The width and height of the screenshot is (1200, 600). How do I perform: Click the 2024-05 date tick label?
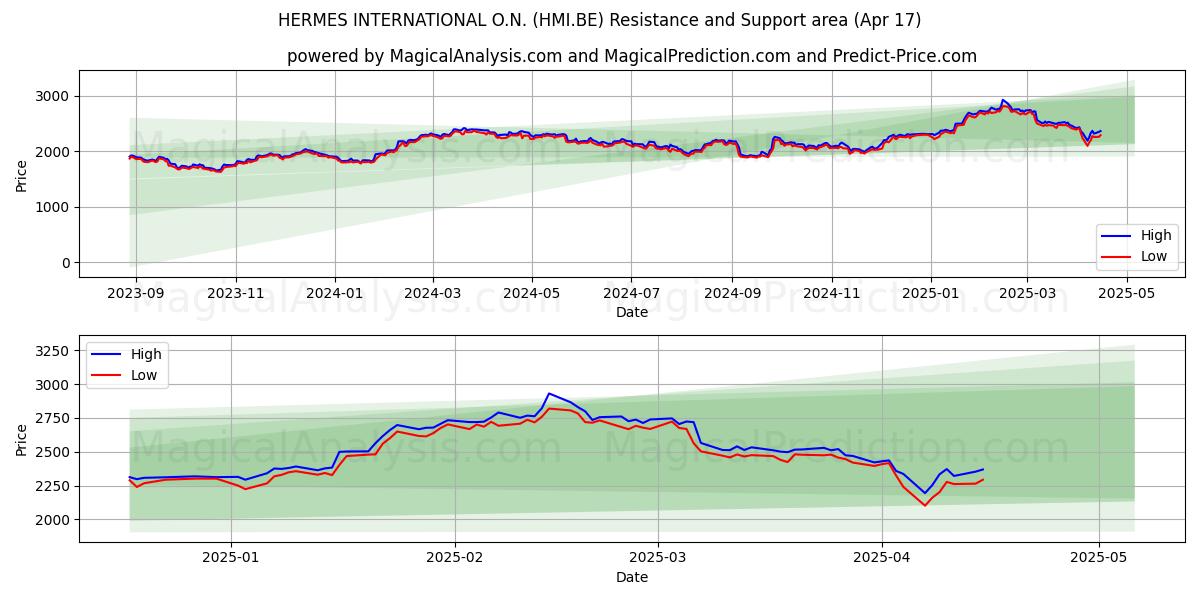tap(532, 294)
